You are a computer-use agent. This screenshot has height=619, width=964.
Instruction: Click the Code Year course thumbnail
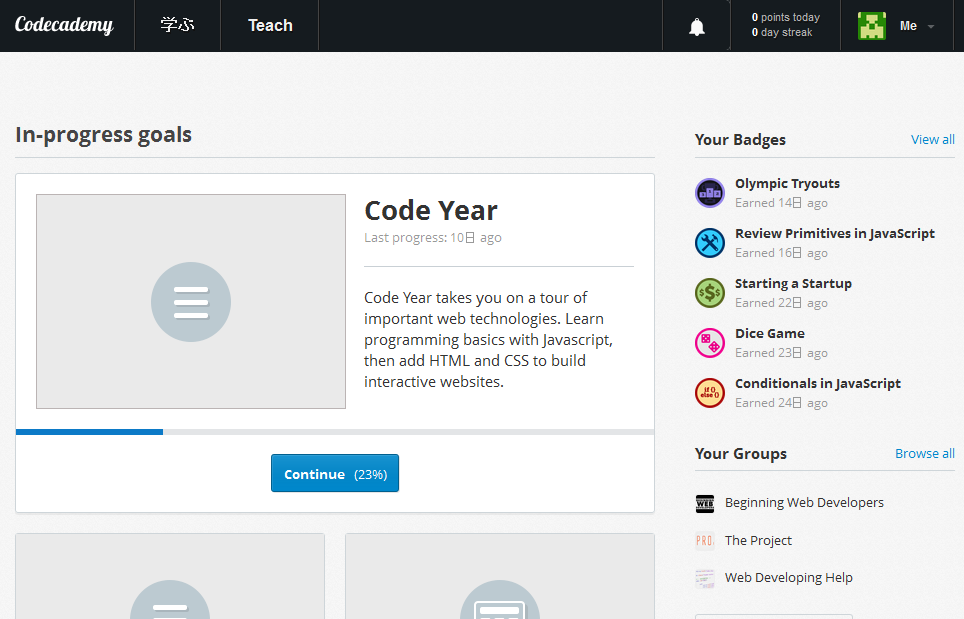click(x=191, y=301)
